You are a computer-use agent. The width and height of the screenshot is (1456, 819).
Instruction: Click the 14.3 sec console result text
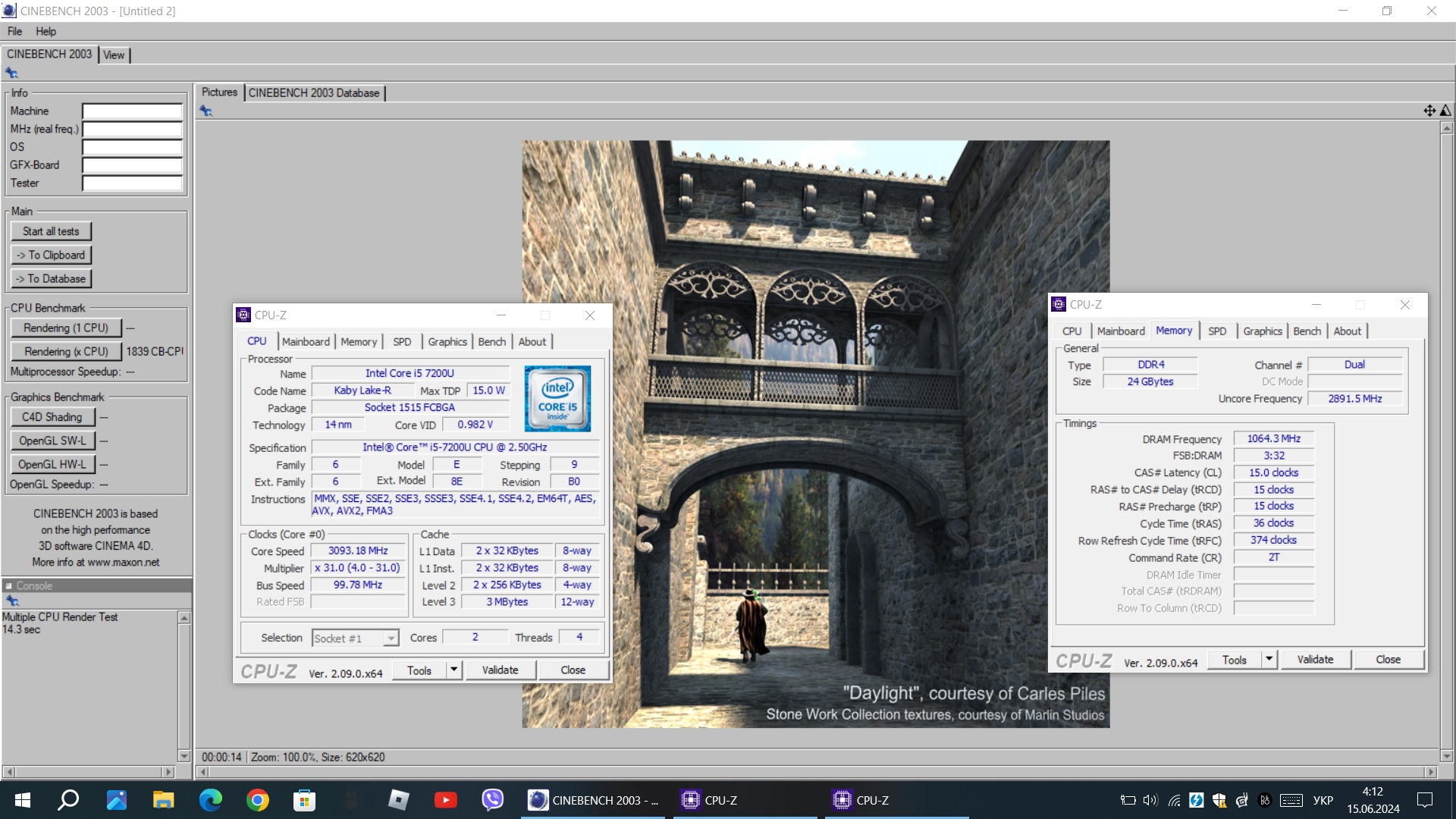click(21, 629)
